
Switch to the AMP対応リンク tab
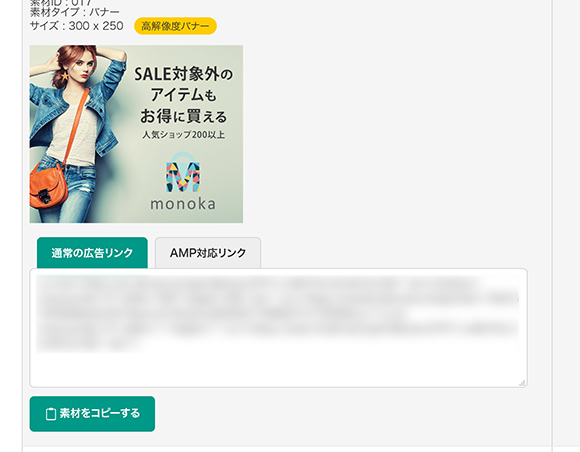point(208,253)
